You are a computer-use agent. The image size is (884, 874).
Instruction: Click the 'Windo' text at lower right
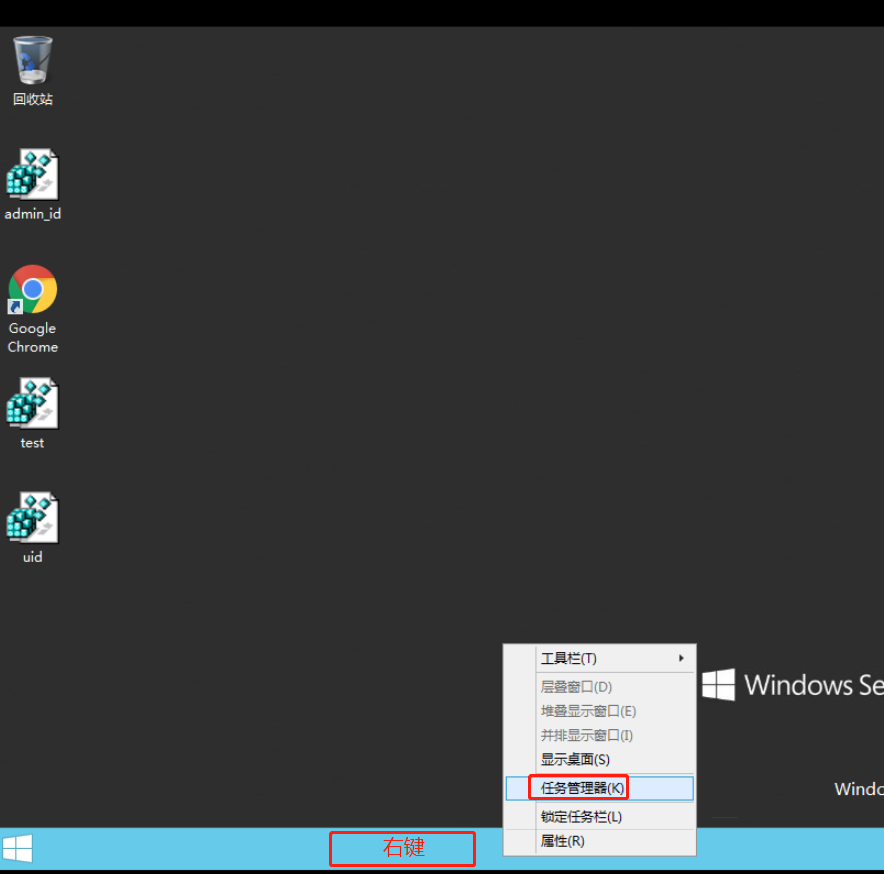(x=858, y=789)
